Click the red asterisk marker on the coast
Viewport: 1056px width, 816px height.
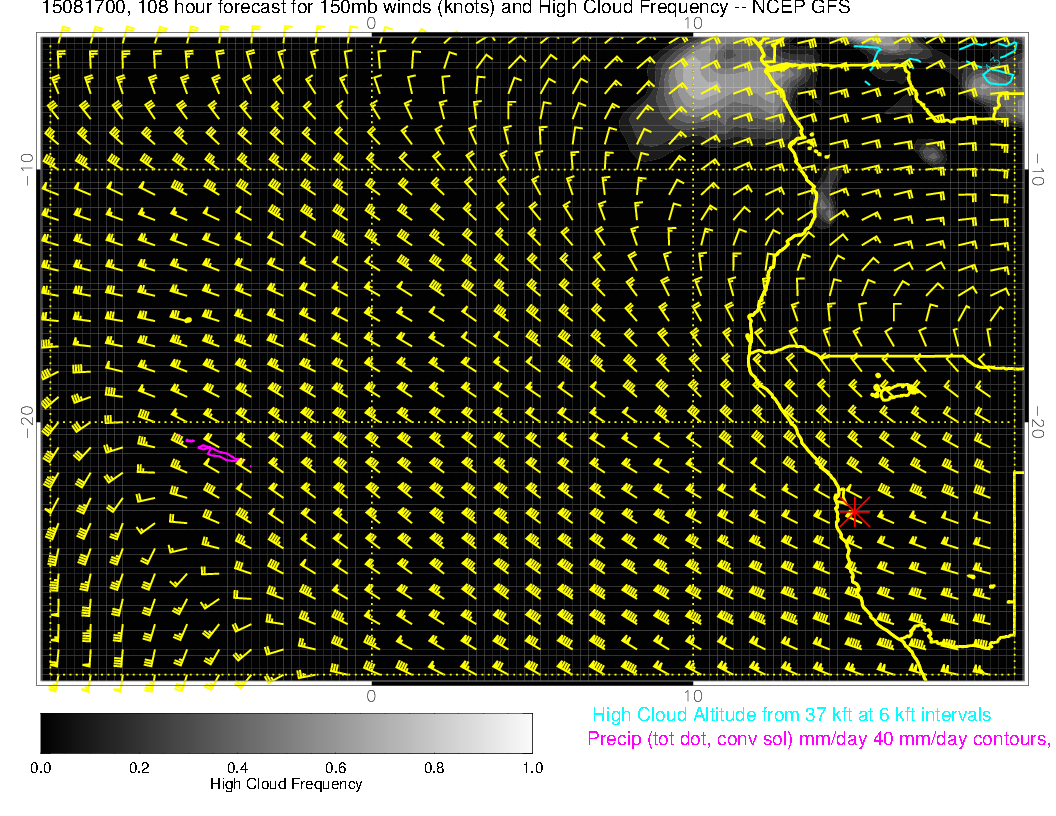pos(854,511)
